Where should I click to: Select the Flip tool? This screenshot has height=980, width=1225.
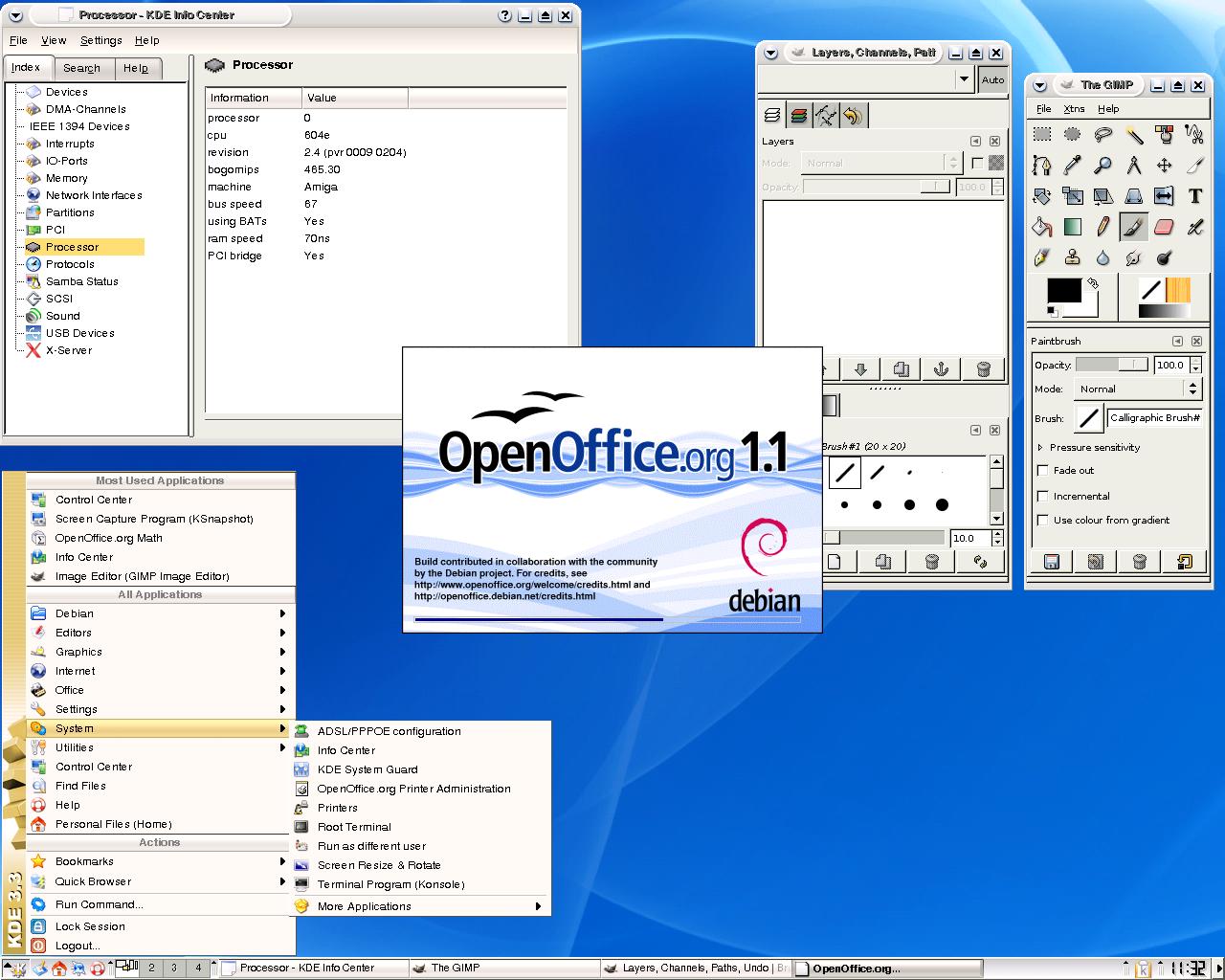(1165, 195)
